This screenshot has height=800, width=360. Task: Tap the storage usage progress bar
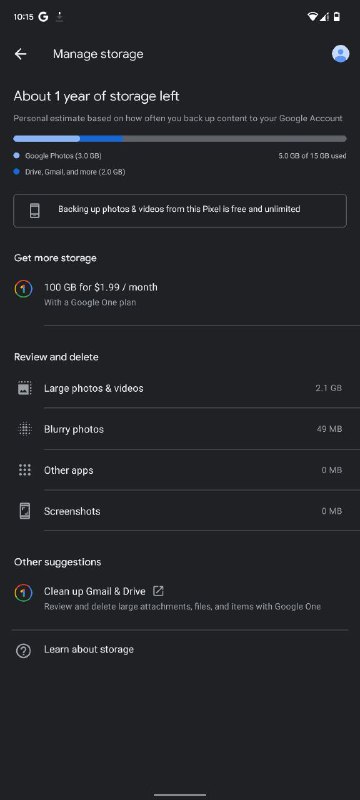pyautogui.click(x=180, y=138)
